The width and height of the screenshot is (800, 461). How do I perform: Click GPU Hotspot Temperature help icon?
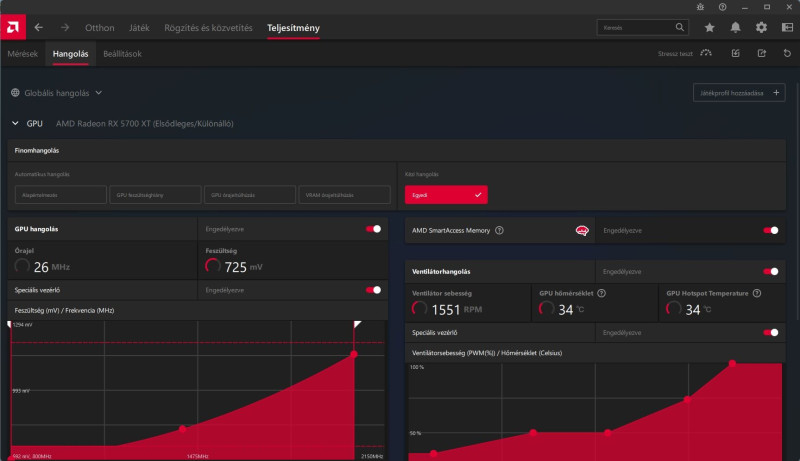click(x=757, y=293)
